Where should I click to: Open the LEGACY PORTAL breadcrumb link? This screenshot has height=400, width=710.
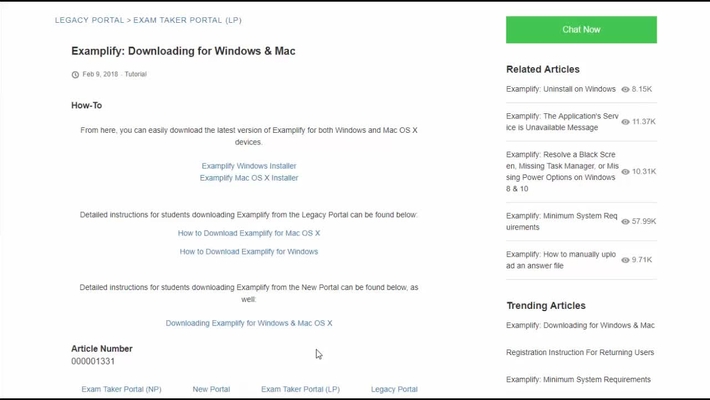[89, 20]
